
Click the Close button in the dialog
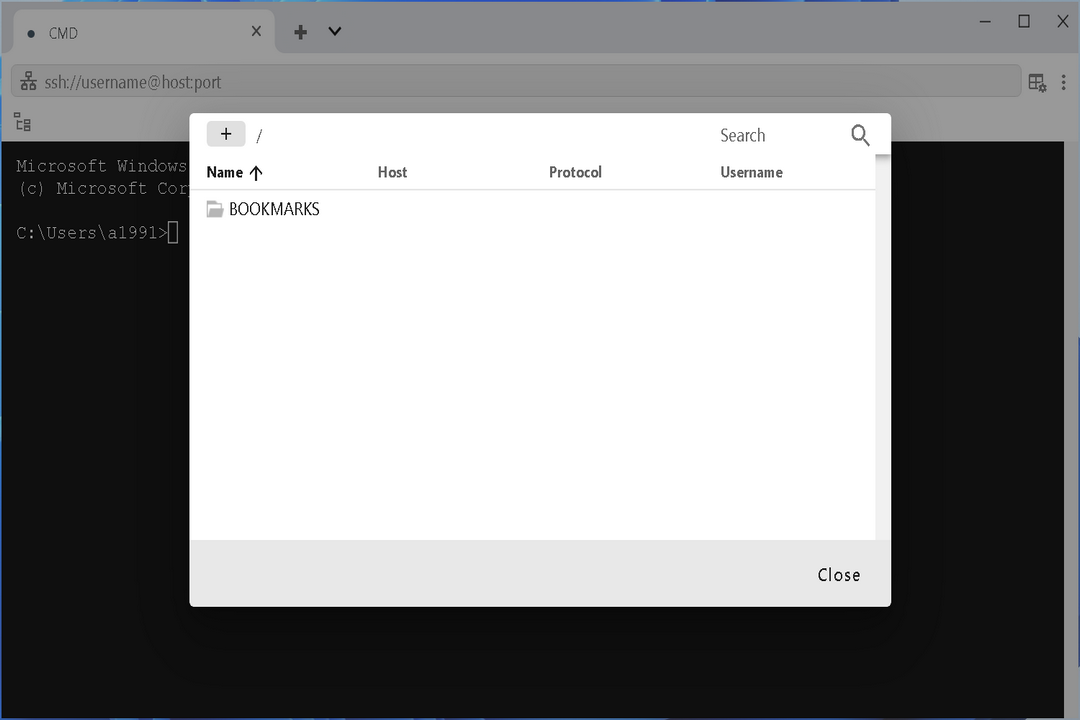[x=838, y=574]
